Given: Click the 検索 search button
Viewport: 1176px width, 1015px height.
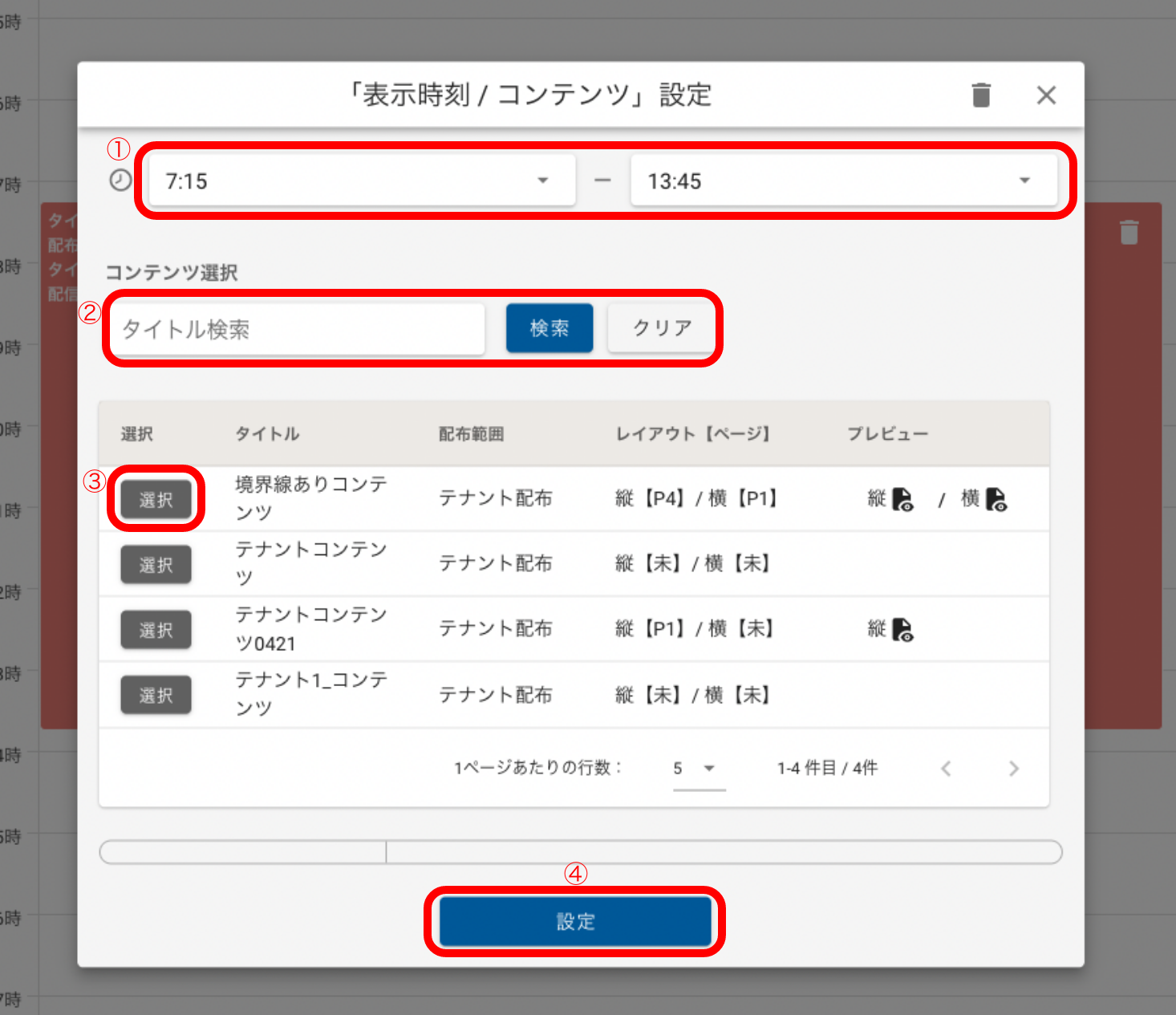Looking at the screenshot, I should (549, 328).
